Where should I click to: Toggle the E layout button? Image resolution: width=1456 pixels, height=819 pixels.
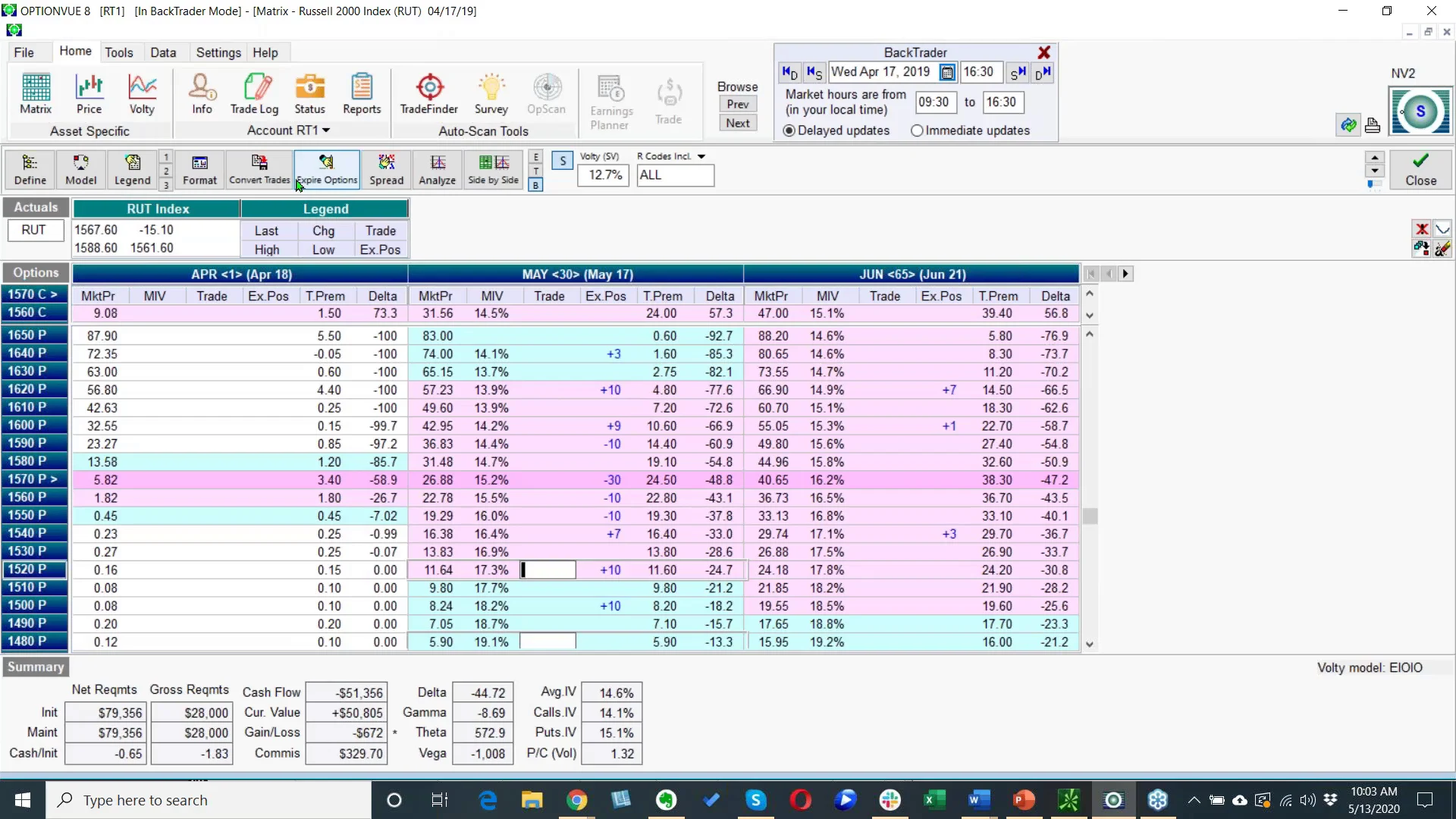point(535,157)
